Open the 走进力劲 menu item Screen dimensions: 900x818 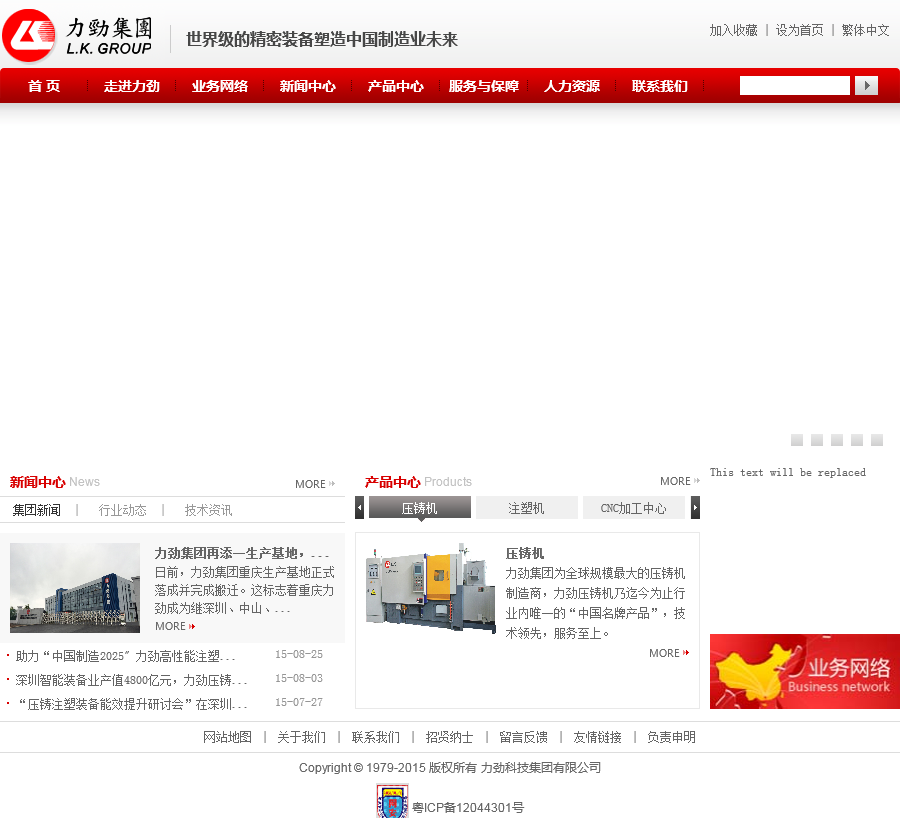point(131,86)
